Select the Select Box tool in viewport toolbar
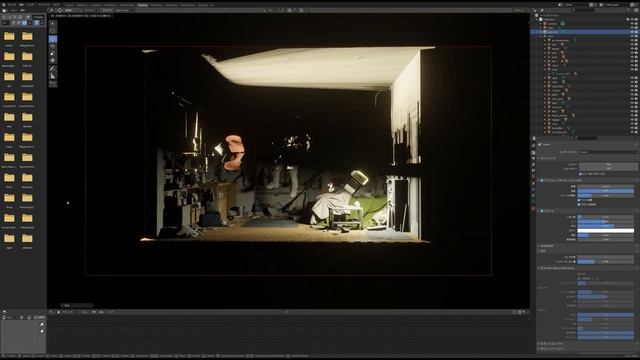Viewport: 640px width, 360px height. [x=53, y=24]
